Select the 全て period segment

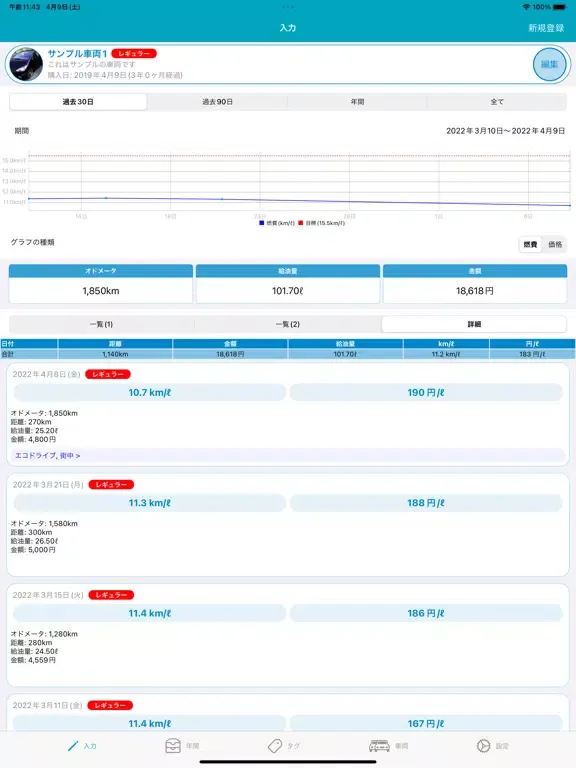tap(497, 102)
